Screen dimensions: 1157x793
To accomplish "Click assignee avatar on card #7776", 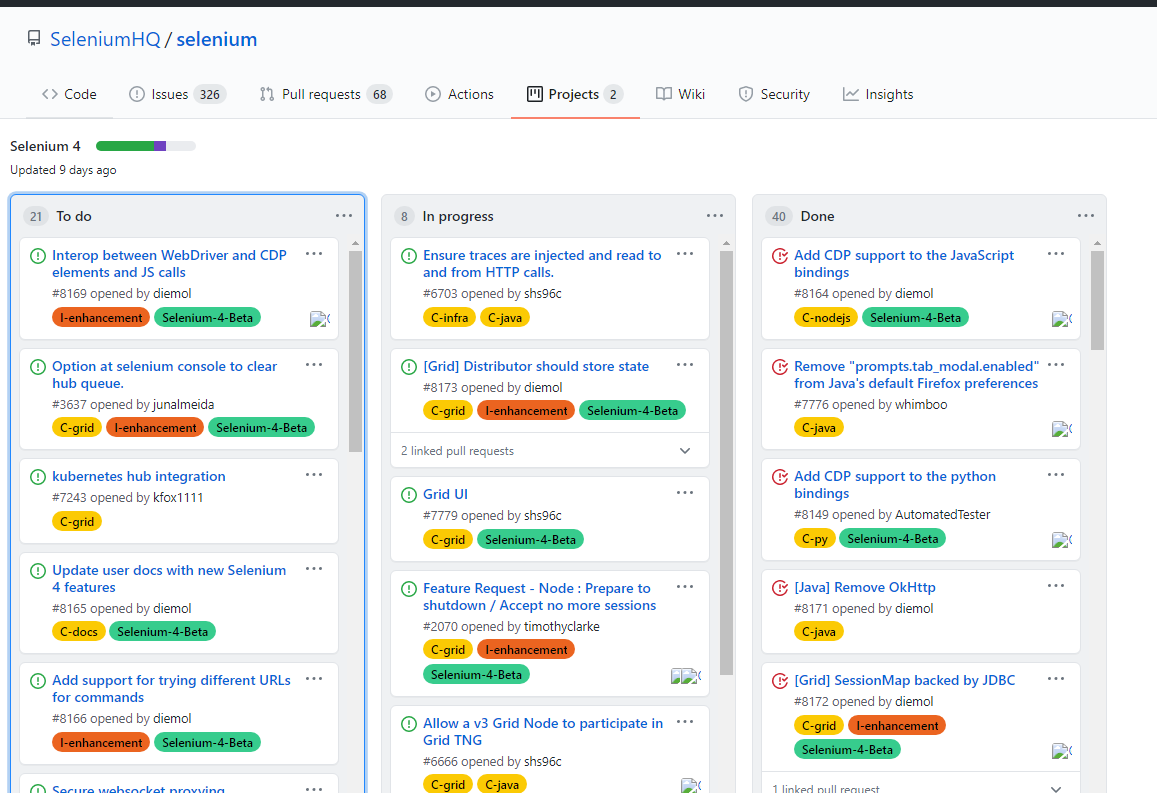I will (x=1062, y=429).
